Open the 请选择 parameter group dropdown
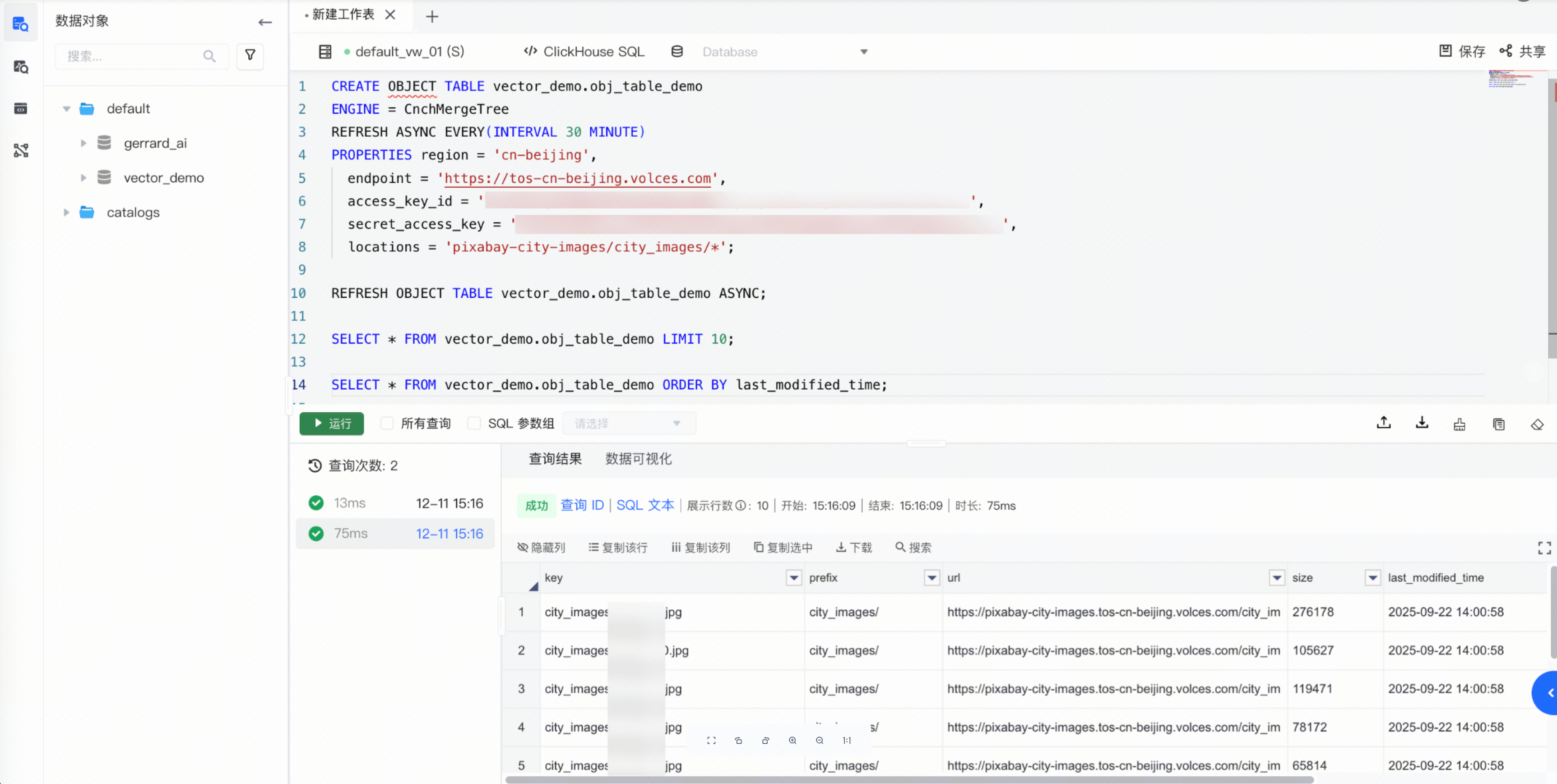 click(629, 424)
